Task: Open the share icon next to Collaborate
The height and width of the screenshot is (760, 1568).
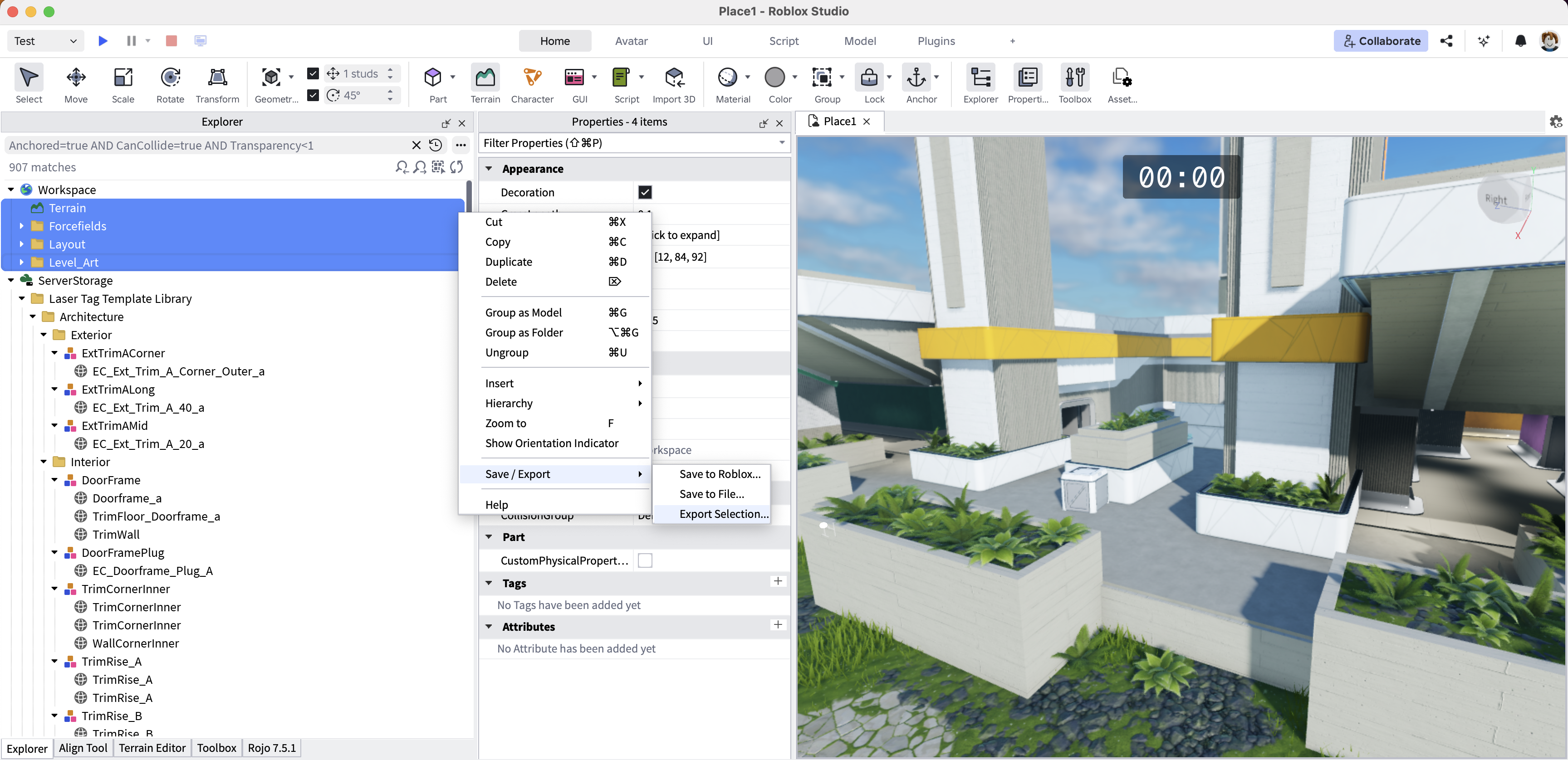Action: (1446, 41)
